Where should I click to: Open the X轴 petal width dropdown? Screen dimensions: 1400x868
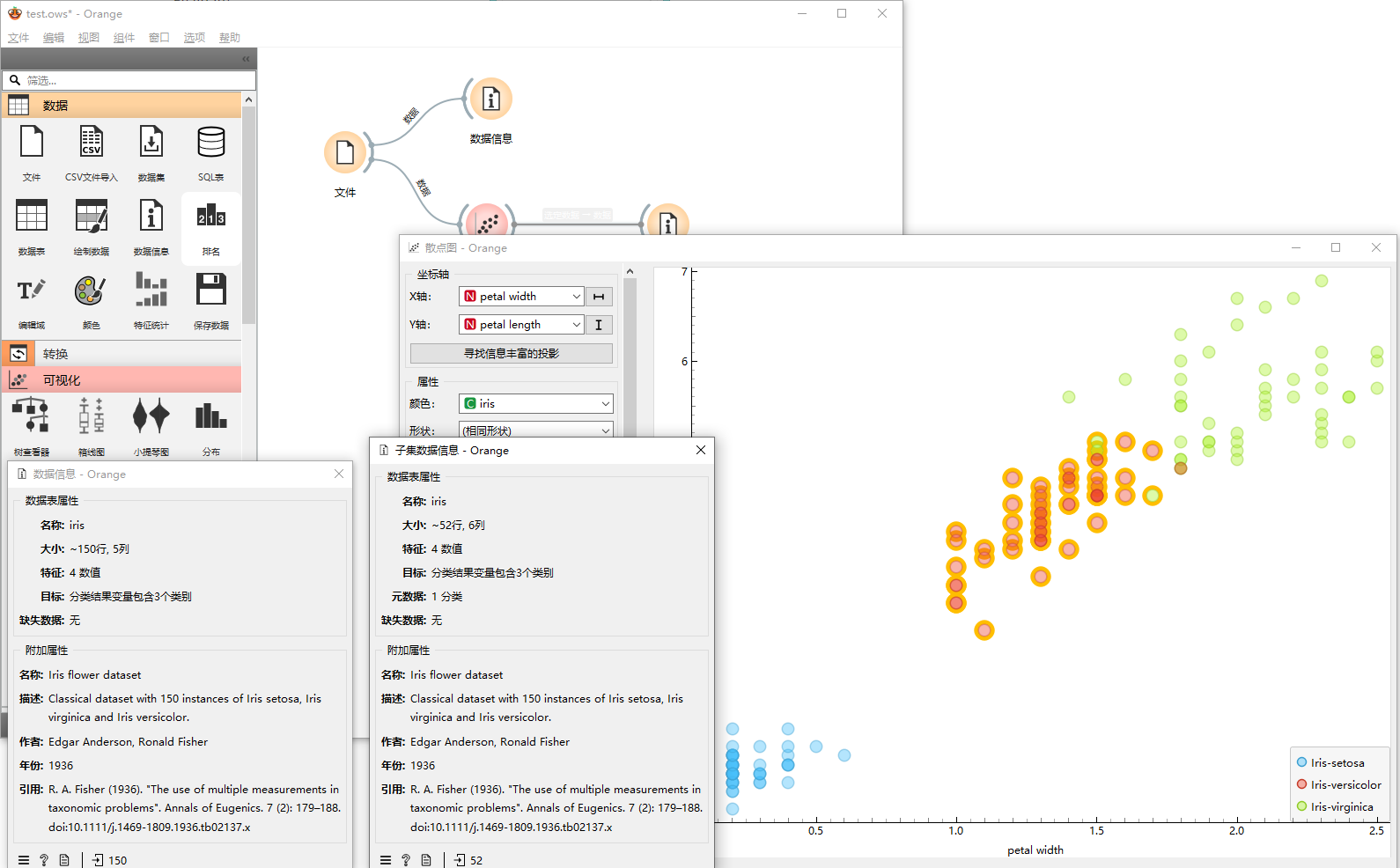pos(521,297)
